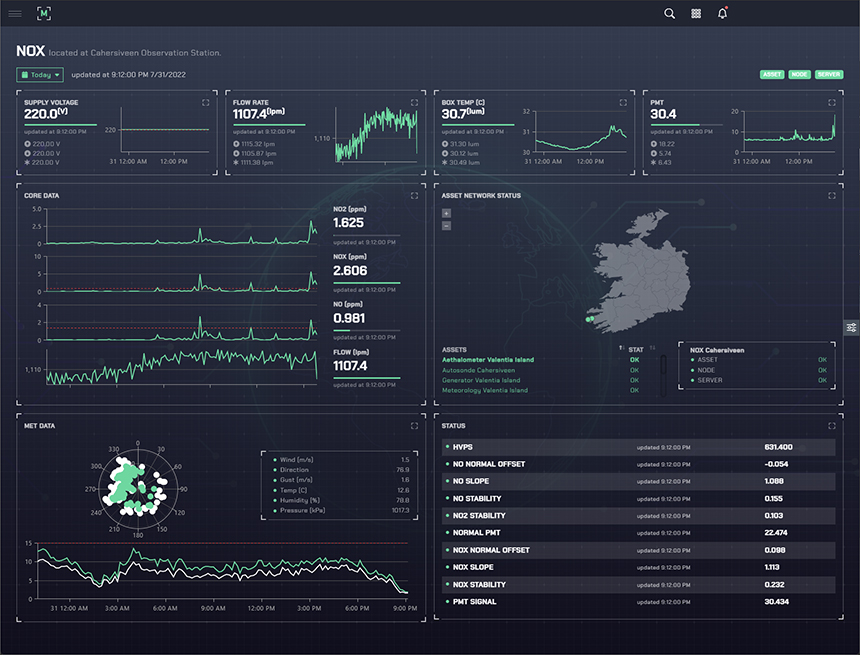Click the NODE status badge

pos(799,74)
